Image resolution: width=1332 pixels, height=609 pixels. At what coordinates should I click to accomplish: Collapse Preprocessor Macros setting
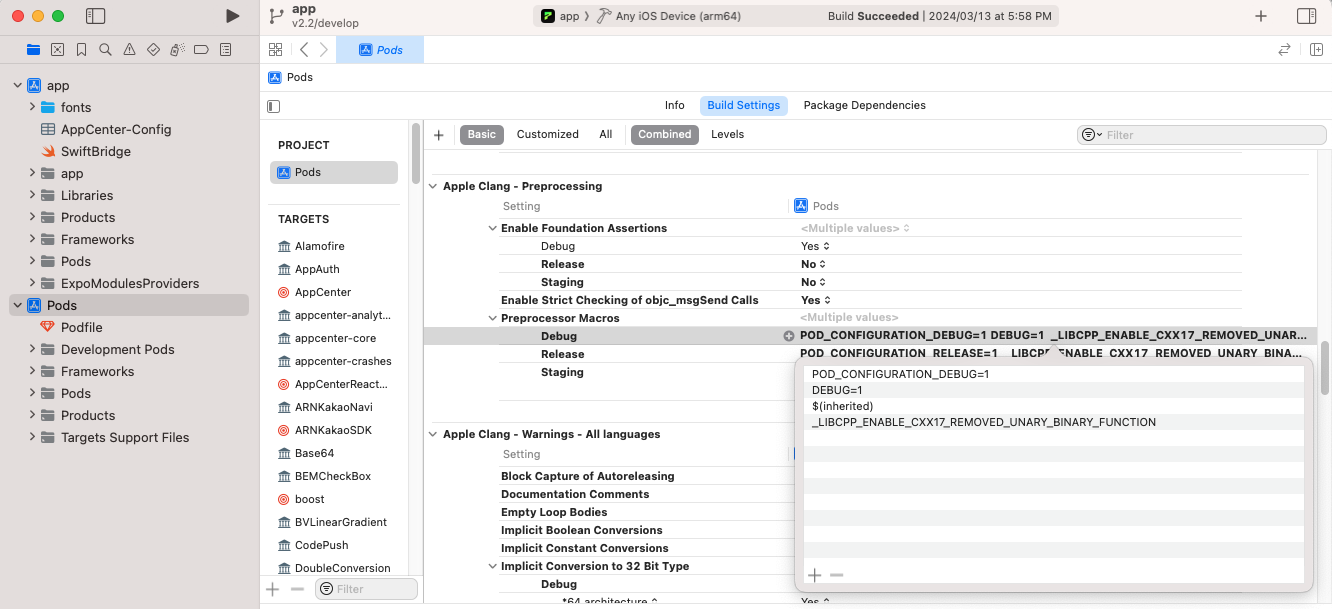pos(492,318)
